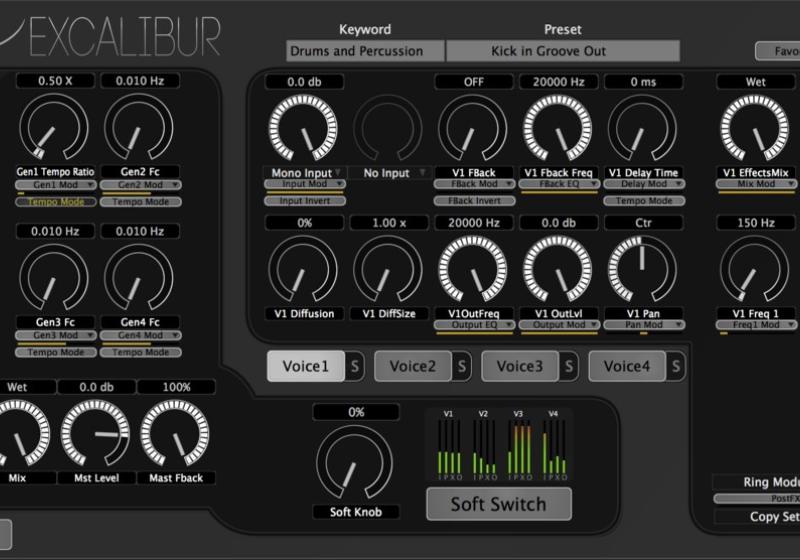Viewport: 800px width, 560px height.
Task: Click the Gen3 Fc knob
Action: (x=54, y=277)
